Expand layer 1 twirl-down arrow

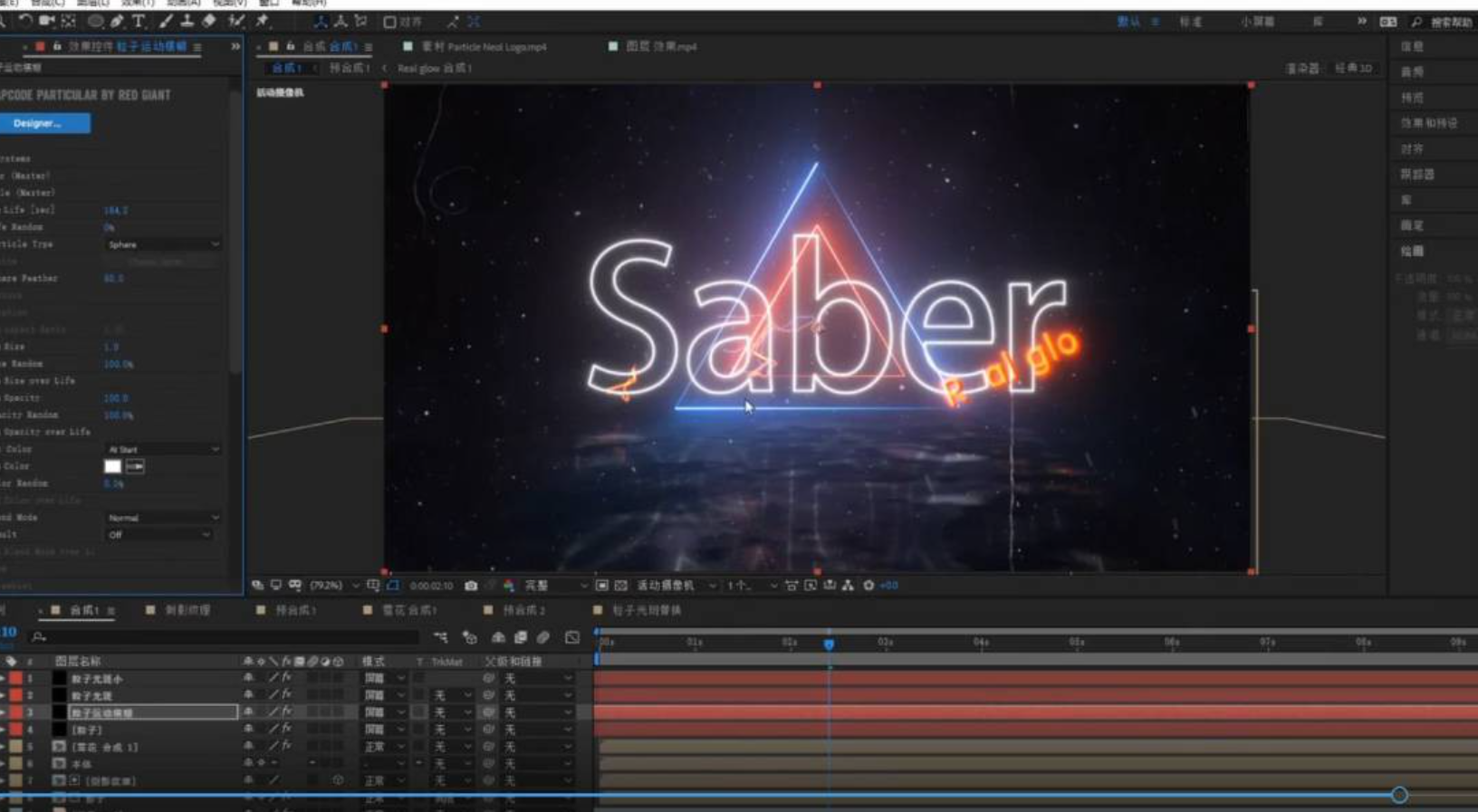coord(4,679)
